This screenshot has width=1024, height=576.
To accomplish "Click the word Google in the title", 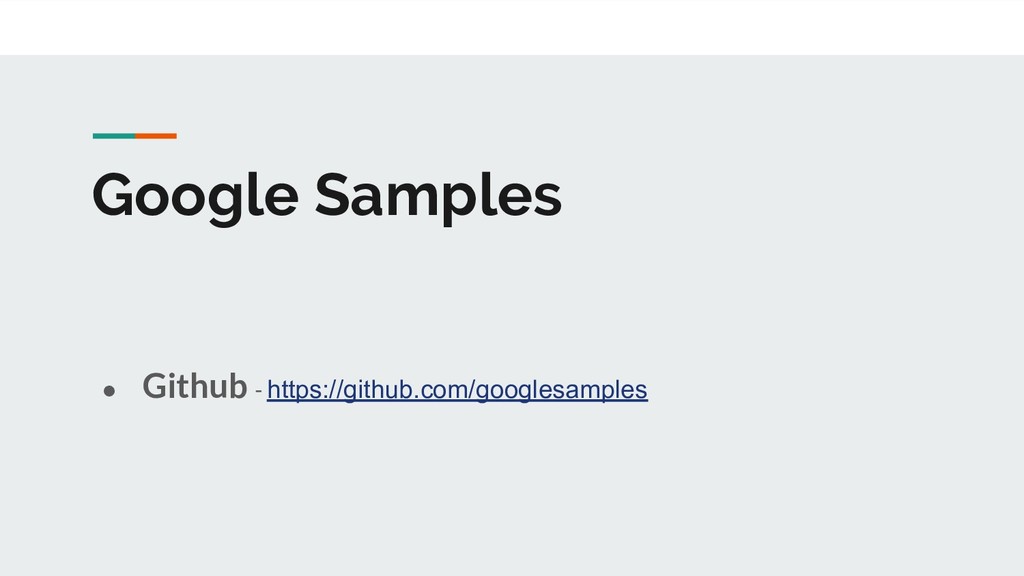I will coord(194,196).
